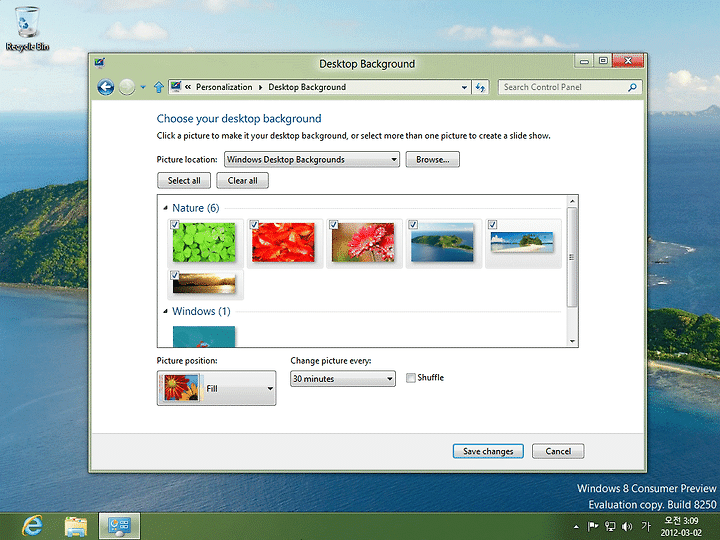The image size is (720, 540).
Task: Click Save changes
Action: [x=488, y=451]
